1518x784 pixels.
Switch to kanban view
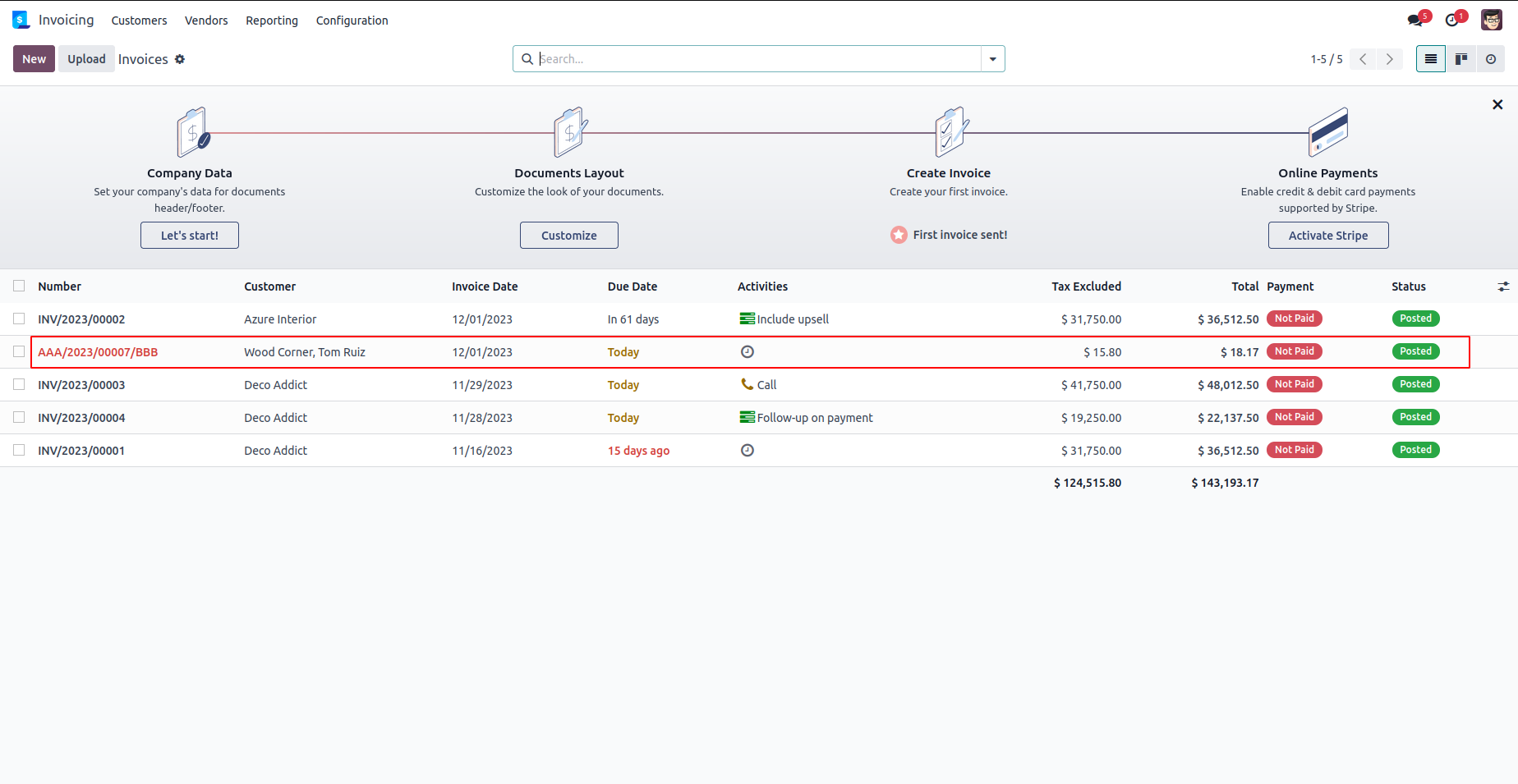(1460, 59)
